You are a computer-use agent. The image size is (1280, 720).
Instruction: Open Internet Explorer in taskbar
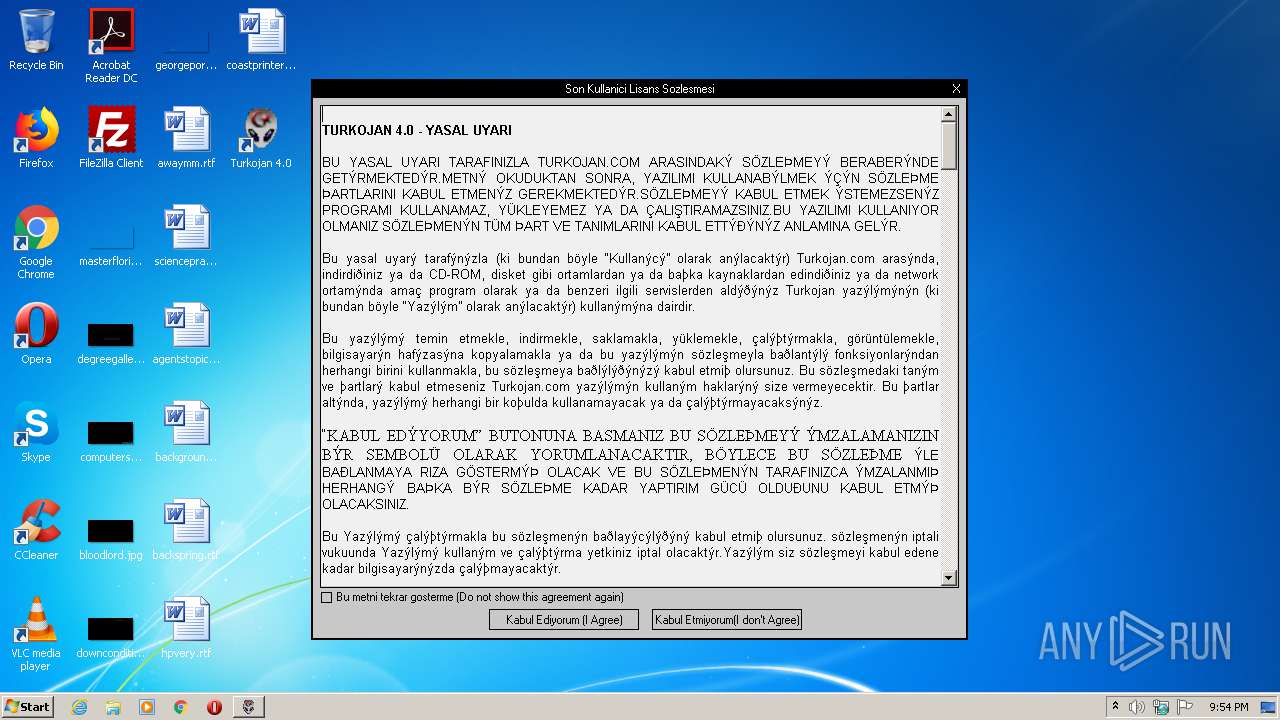coord(79,707)
